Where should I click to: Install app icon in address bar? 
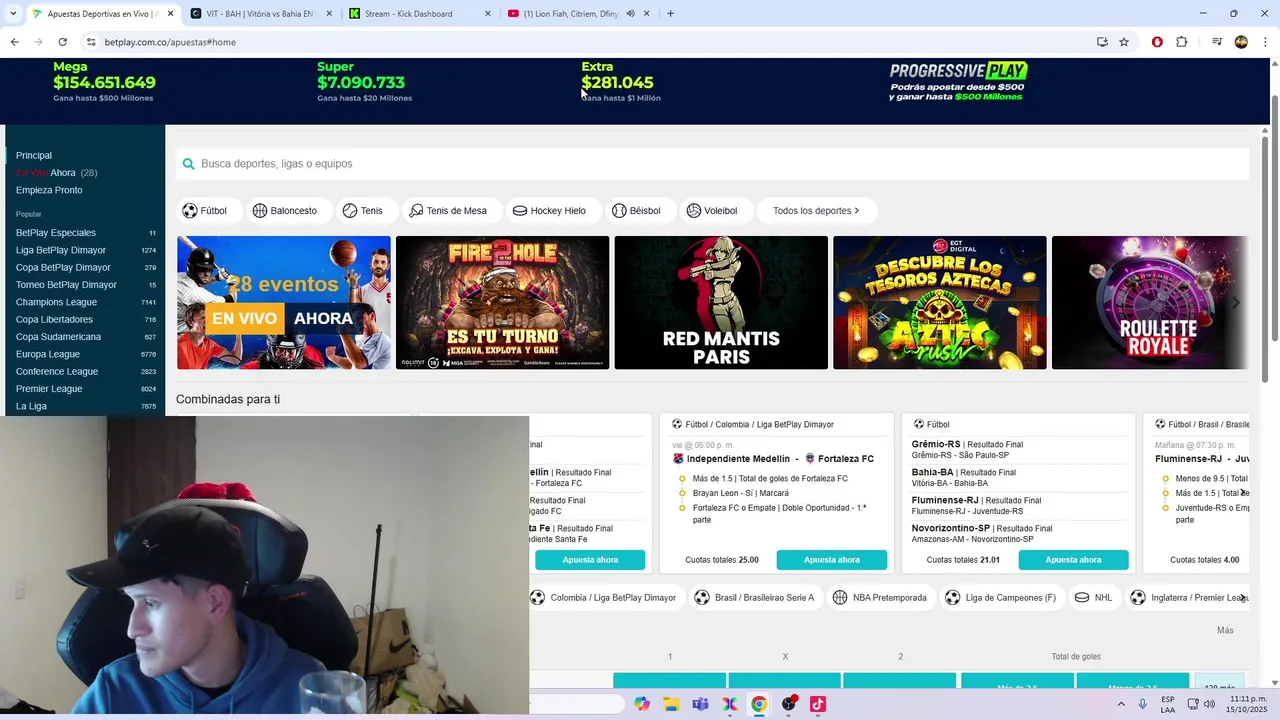[1102, 42]
